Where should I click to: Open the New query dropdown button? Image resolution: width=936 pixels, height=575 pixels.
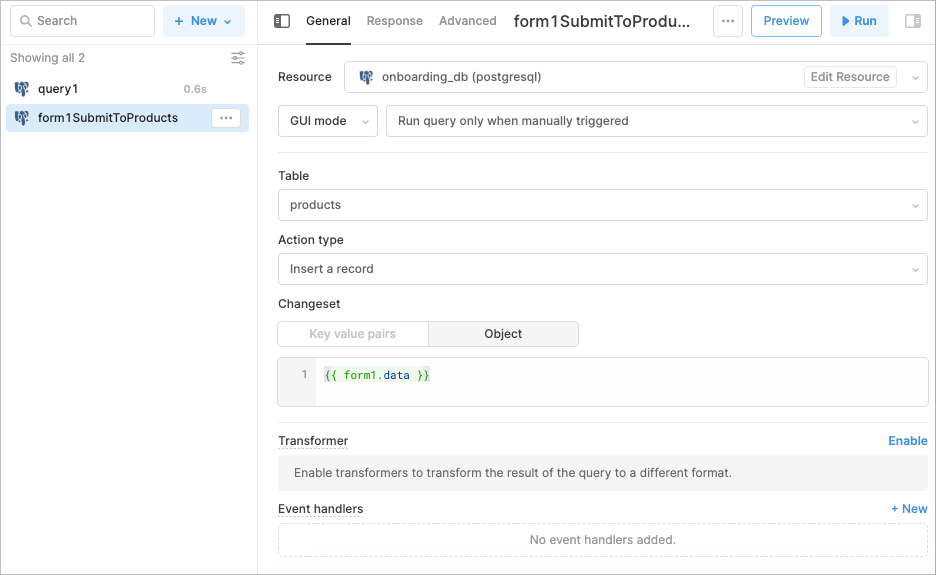point(204,21)
